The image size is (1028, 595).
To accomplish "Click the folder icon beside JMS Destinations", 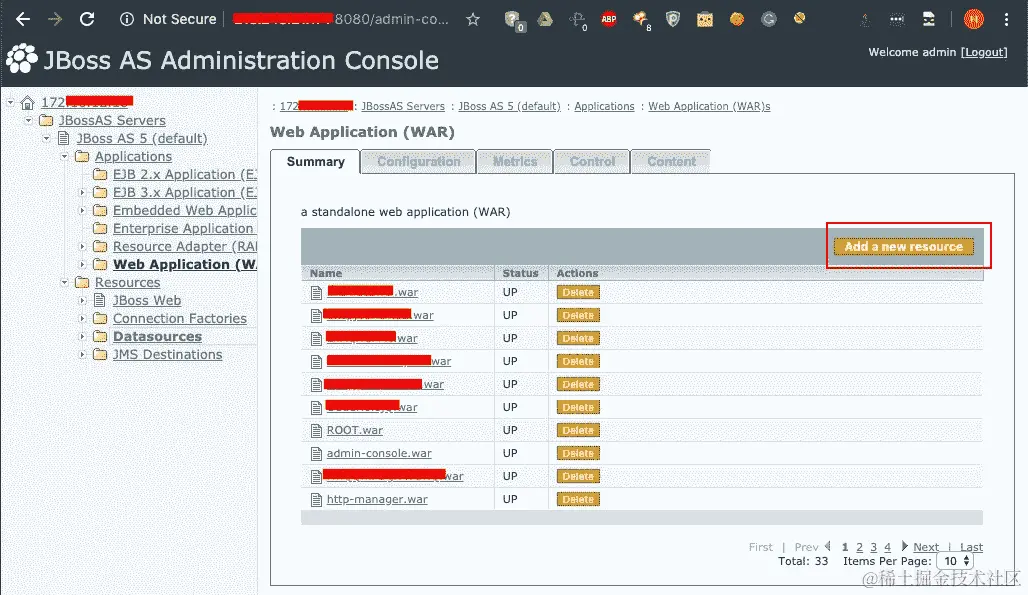I will (100, 355).
